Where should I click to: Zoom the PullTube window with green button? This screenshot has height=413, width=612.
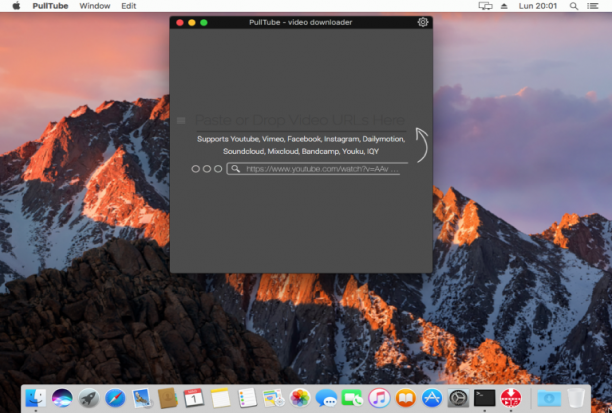point(204,23)
